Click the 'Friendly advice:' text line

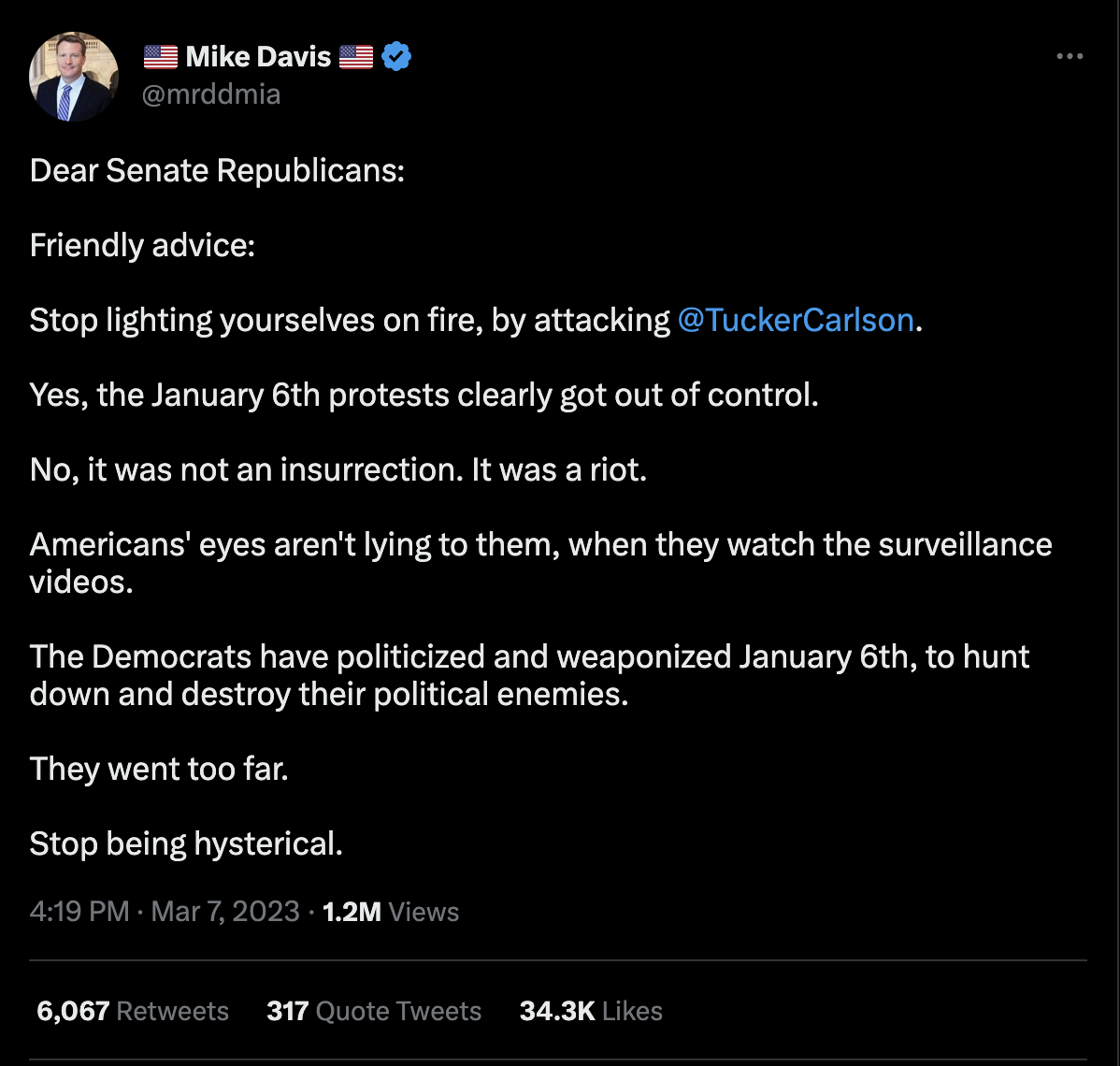142,245
